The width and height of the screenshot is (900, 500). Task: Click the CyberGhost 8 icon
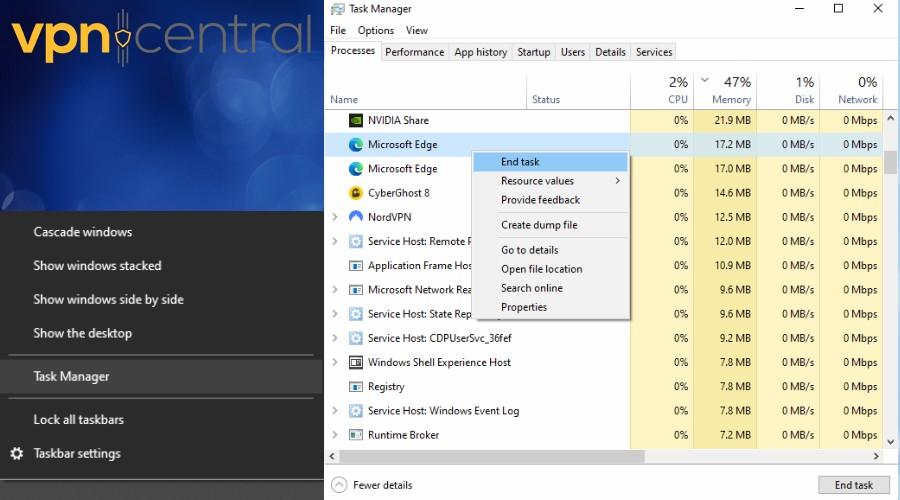click(x=356, y=193)
